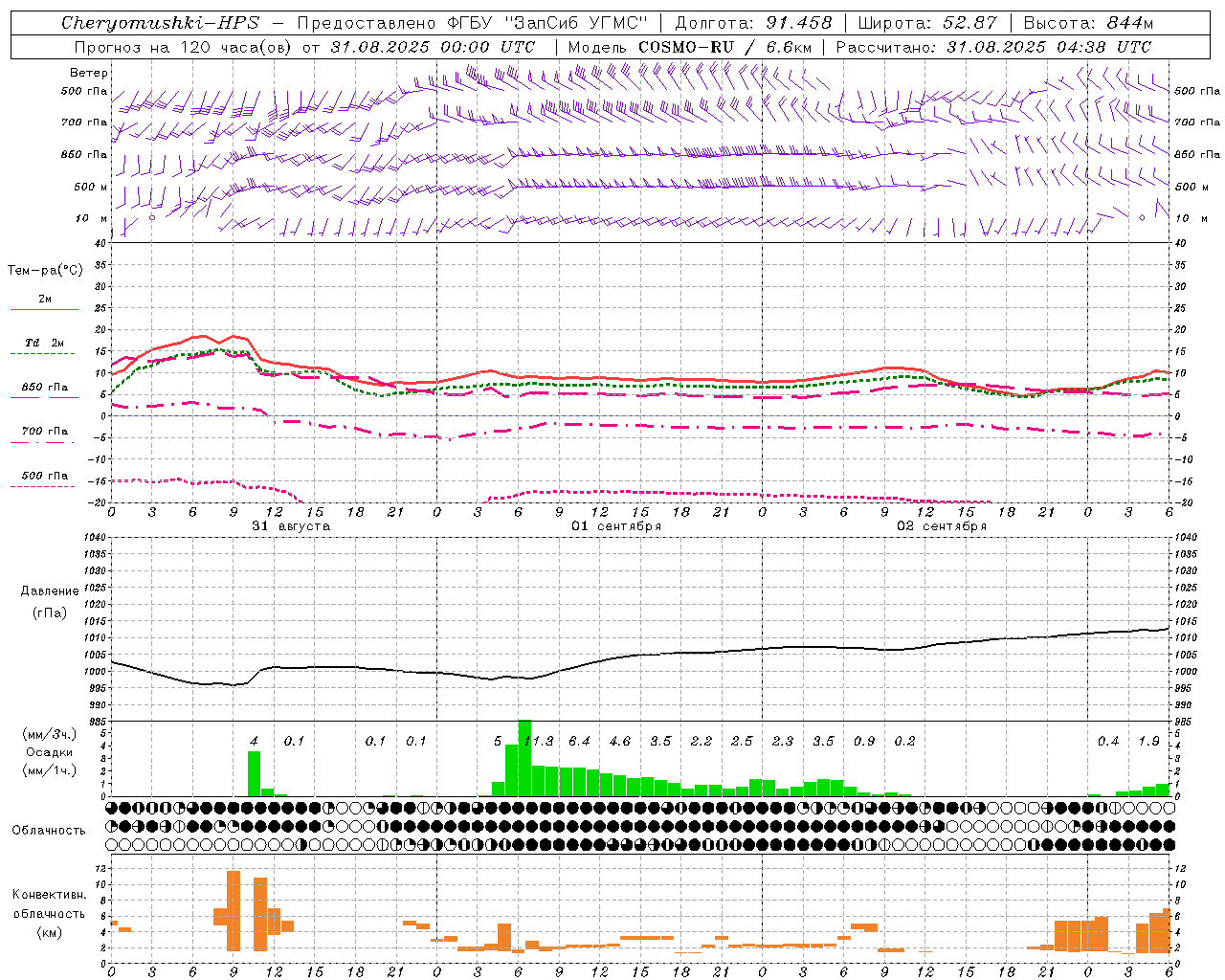Viewport: 1225px width, 980px height.
Task: Click the 'Ветер' wind panel label
Action: coord(89,73)
